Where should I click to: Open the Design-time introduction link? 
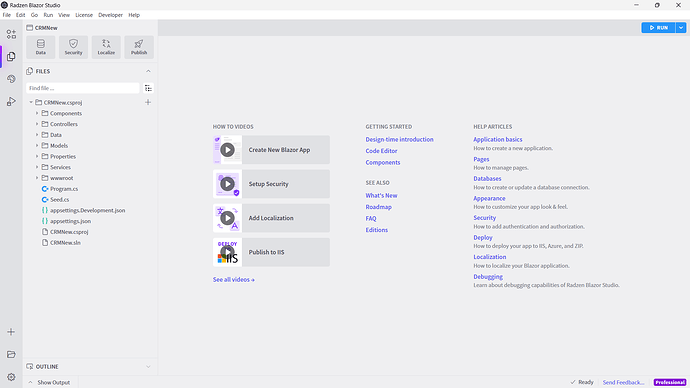click(x=399, y=139)
